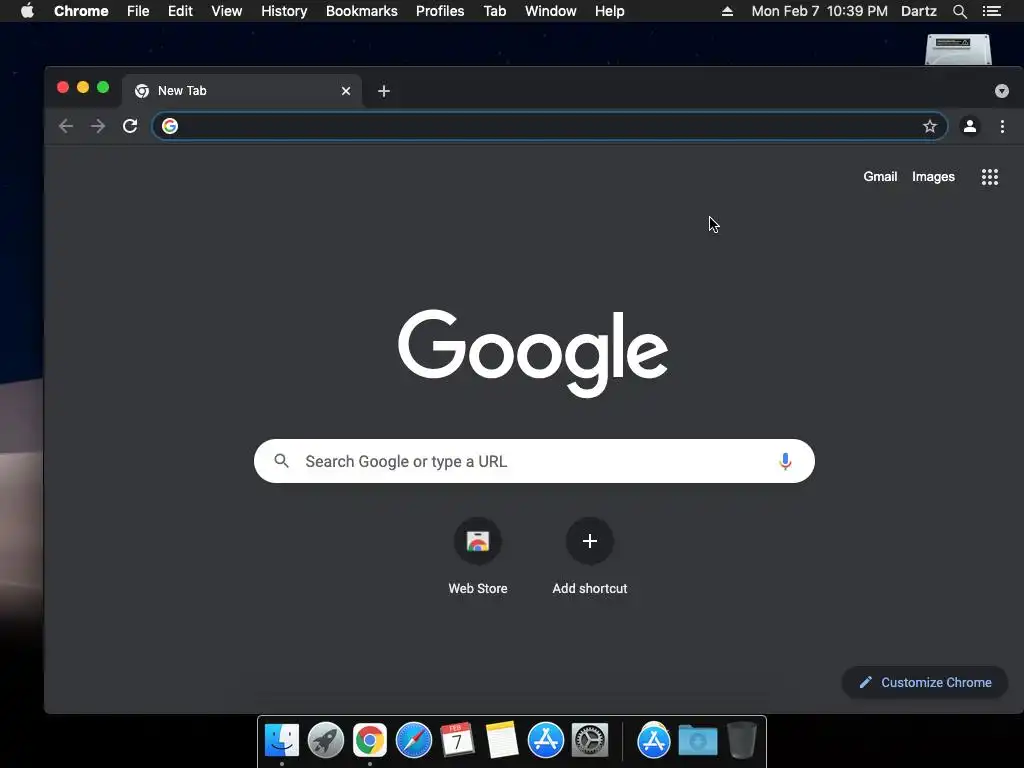Open System Preferences gear in the Dock
Viewport: 1024px width, 768px height.
pos(590,741)
